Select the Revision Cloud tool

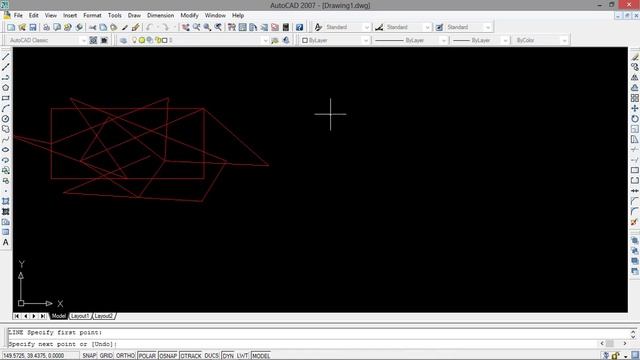[x=6, y=129]
